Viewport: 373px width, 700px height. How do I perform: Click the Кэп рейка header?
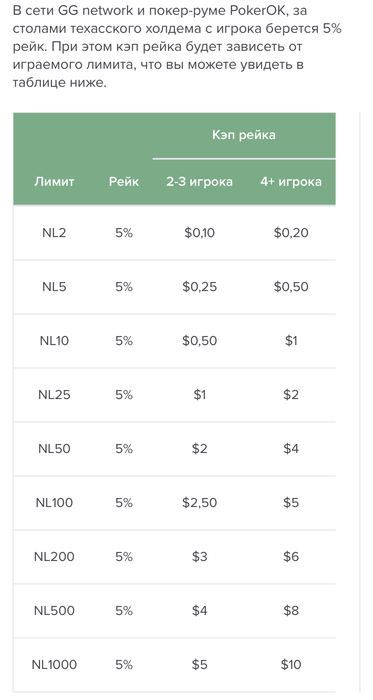[x=244, y=135]
